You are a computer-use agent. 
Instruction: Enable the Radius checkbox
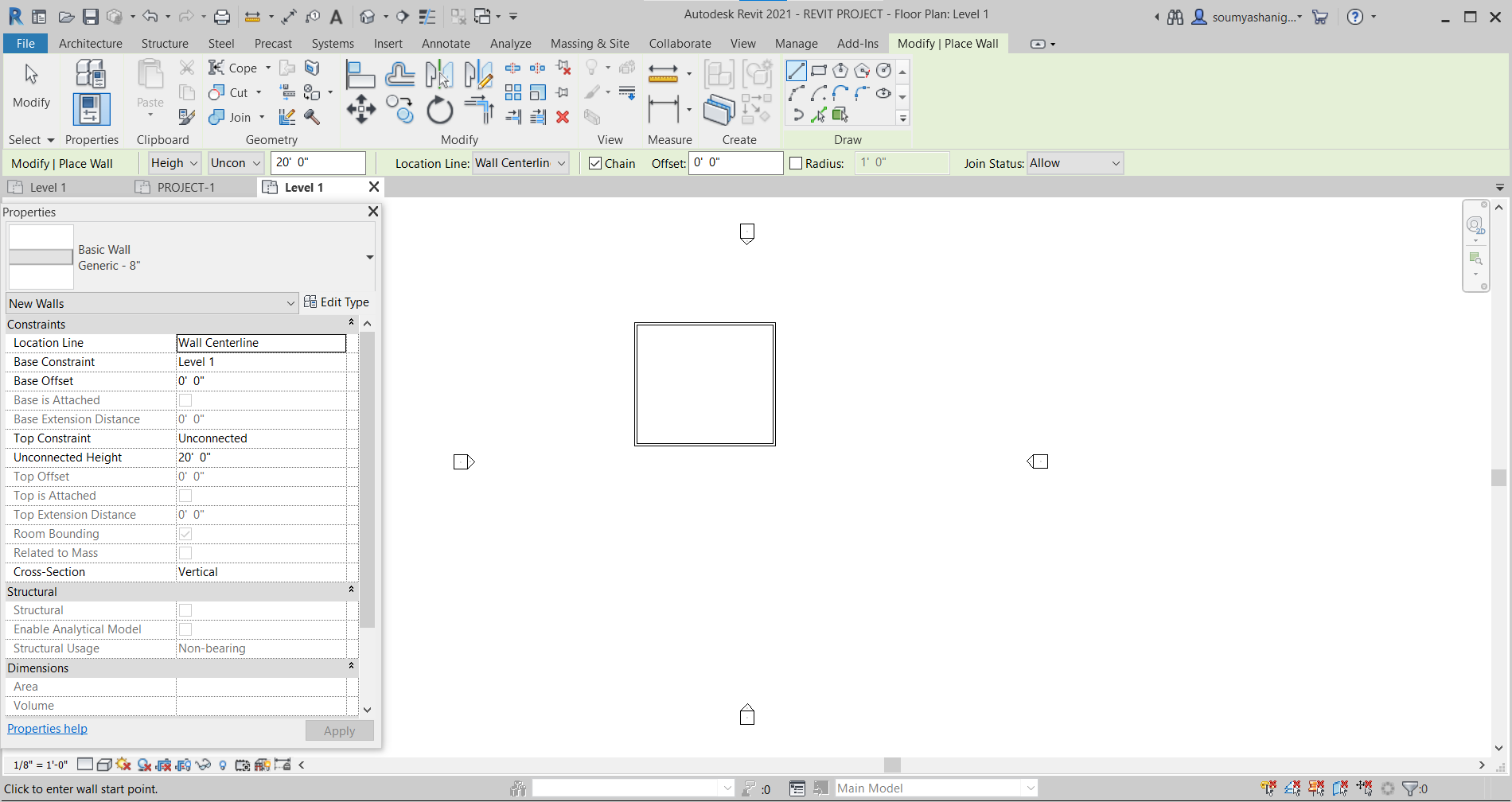(796, 163)
